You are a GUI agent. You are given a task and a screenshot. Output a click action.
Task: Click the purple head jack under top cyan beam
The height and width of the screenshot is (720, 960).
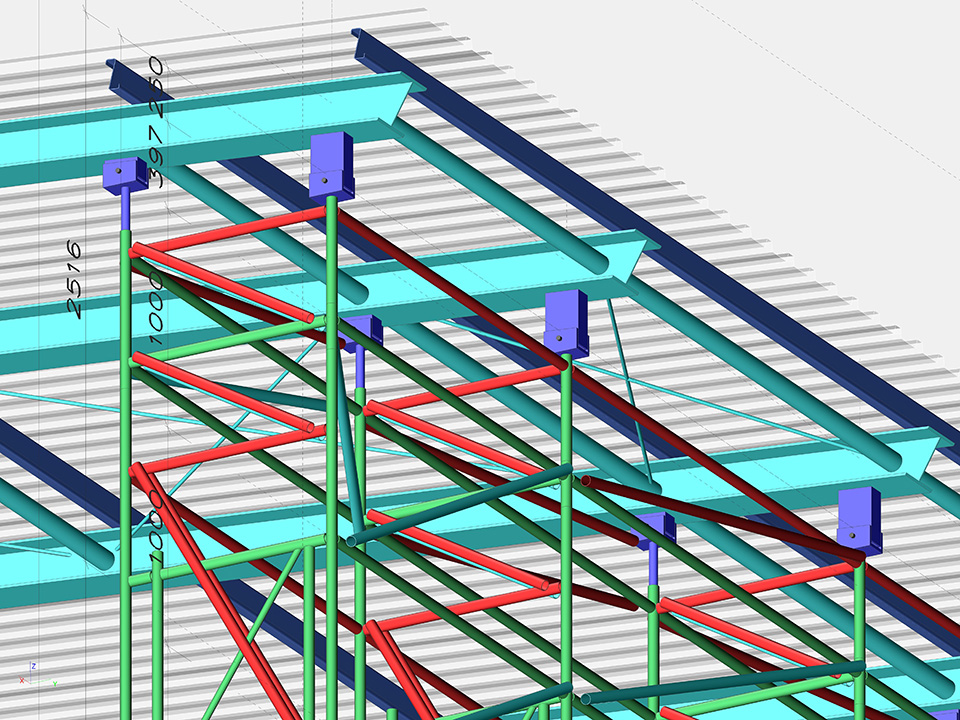(332, 165)
